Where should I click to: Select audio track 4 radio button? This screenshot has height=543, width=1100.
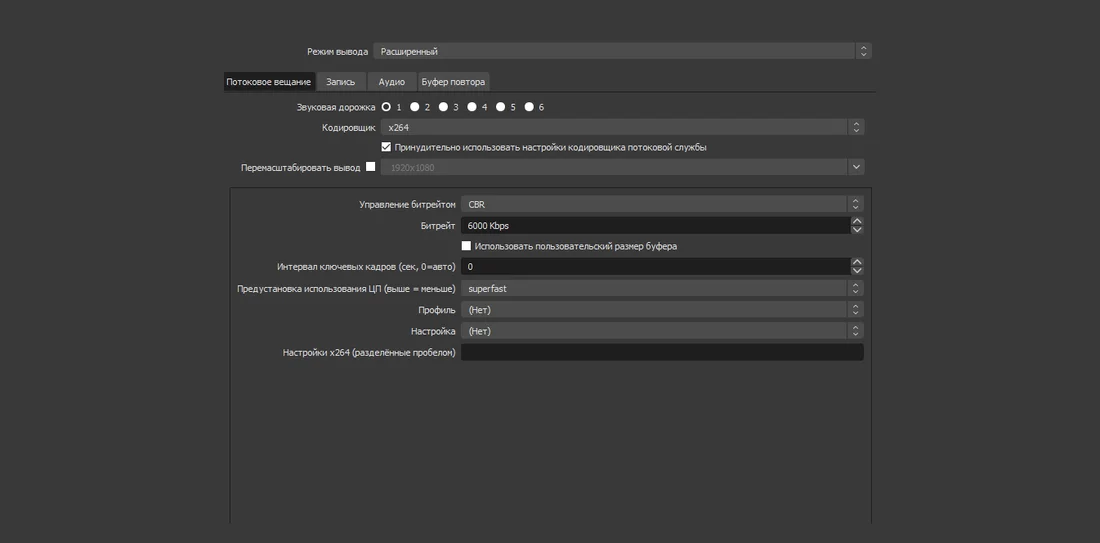[472, 107]
